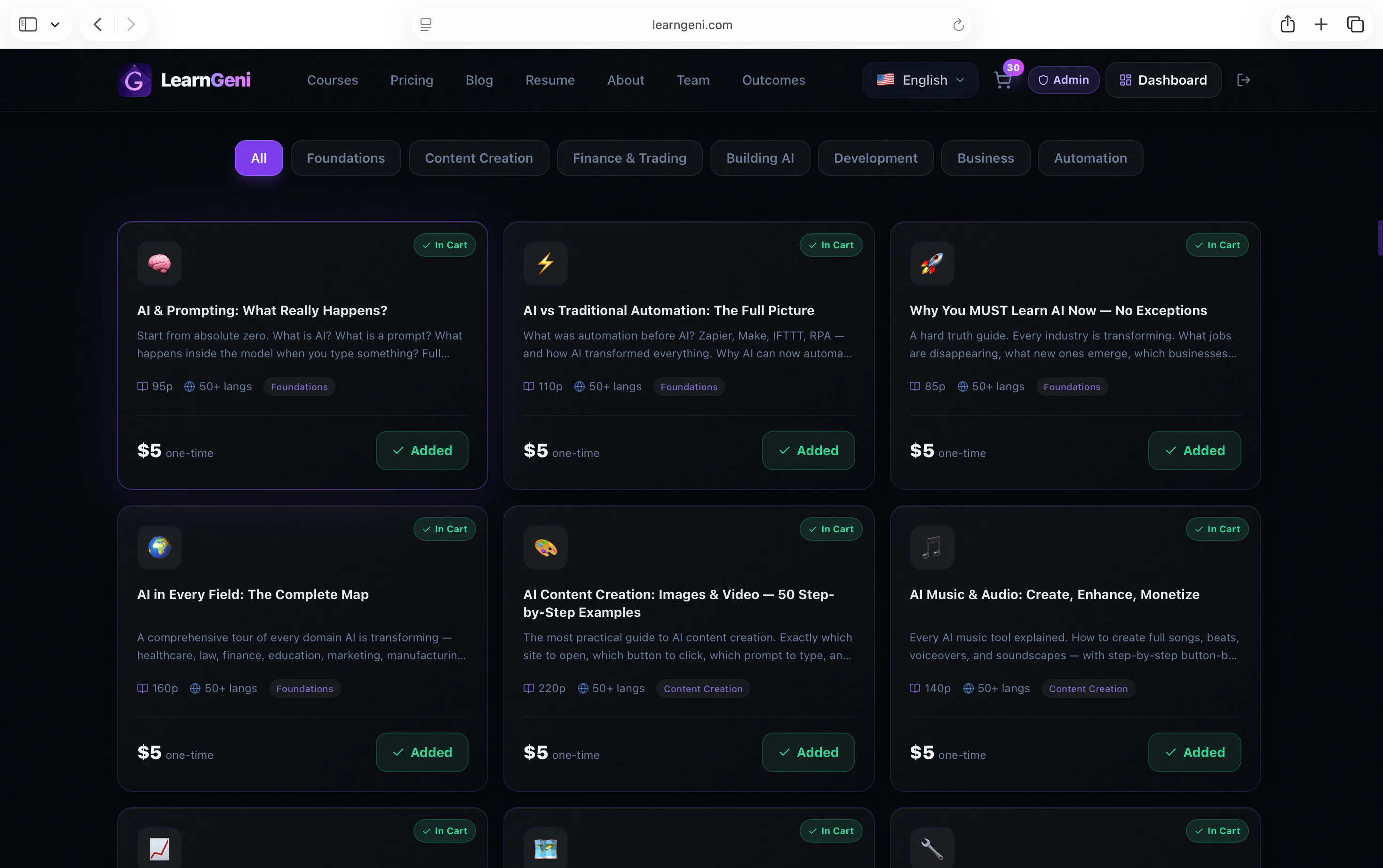The image size is (1383, 868).
Task: Toggle Added on AI vs Traditional Automation course
Action: pyautogui.click(x=808, y=450)
